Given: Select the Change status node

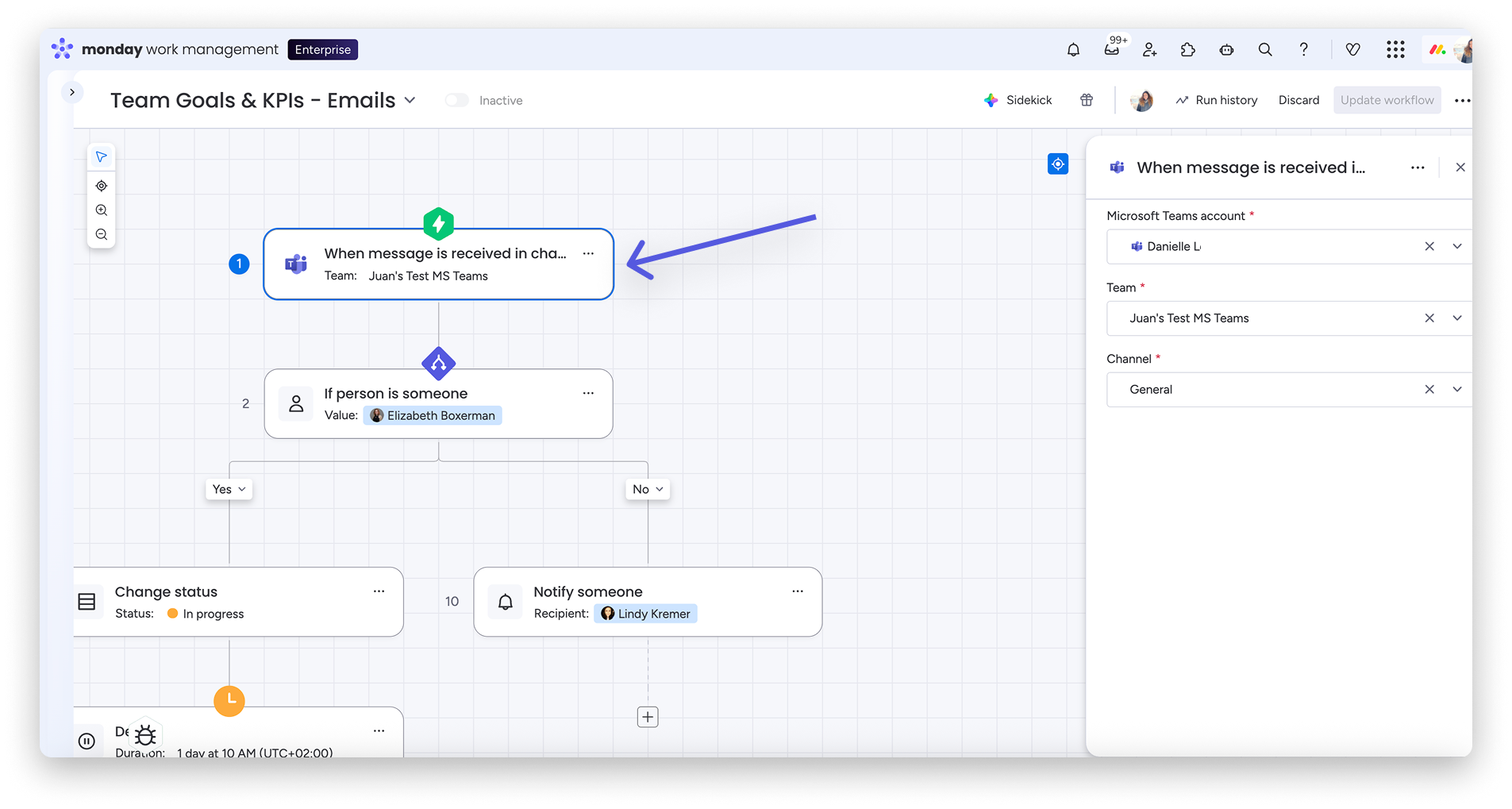Looking at the screenshot, I should (x=238, y=602).
